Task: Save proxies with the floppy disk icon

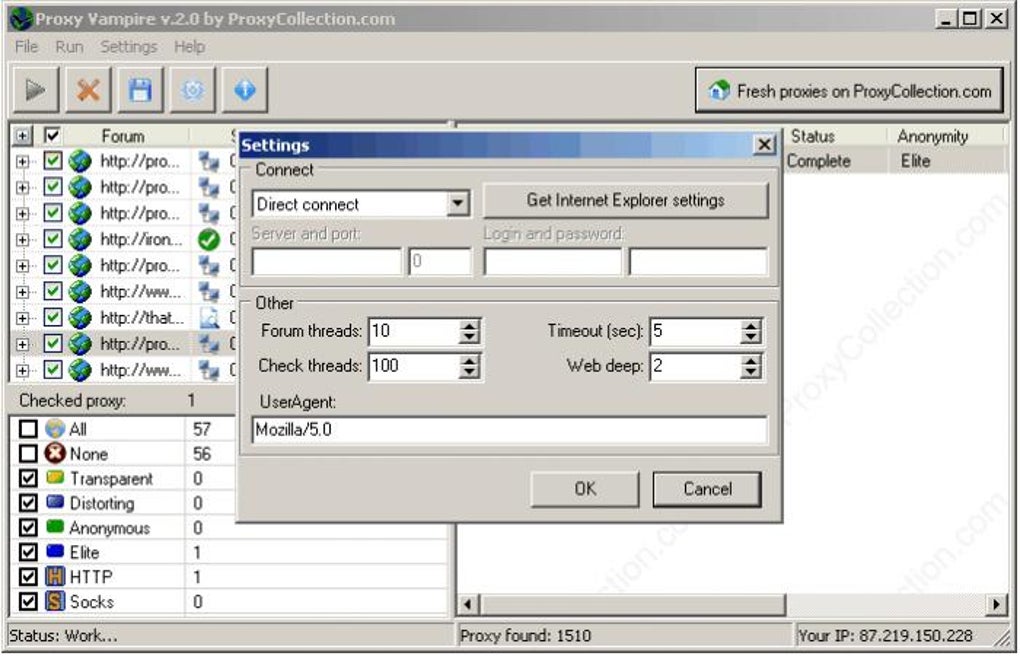Action: (140, 90)
